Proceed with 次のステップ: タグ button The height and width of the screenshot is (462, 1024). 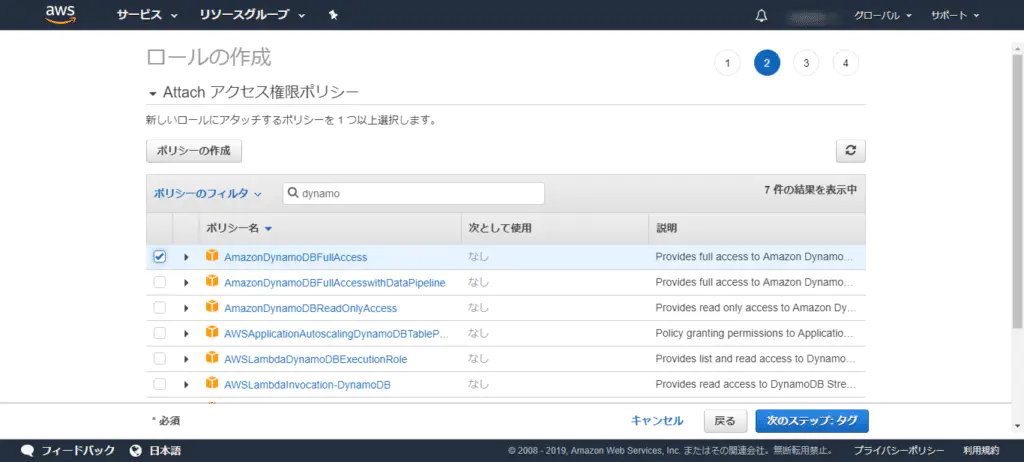(x=812, y=421)
